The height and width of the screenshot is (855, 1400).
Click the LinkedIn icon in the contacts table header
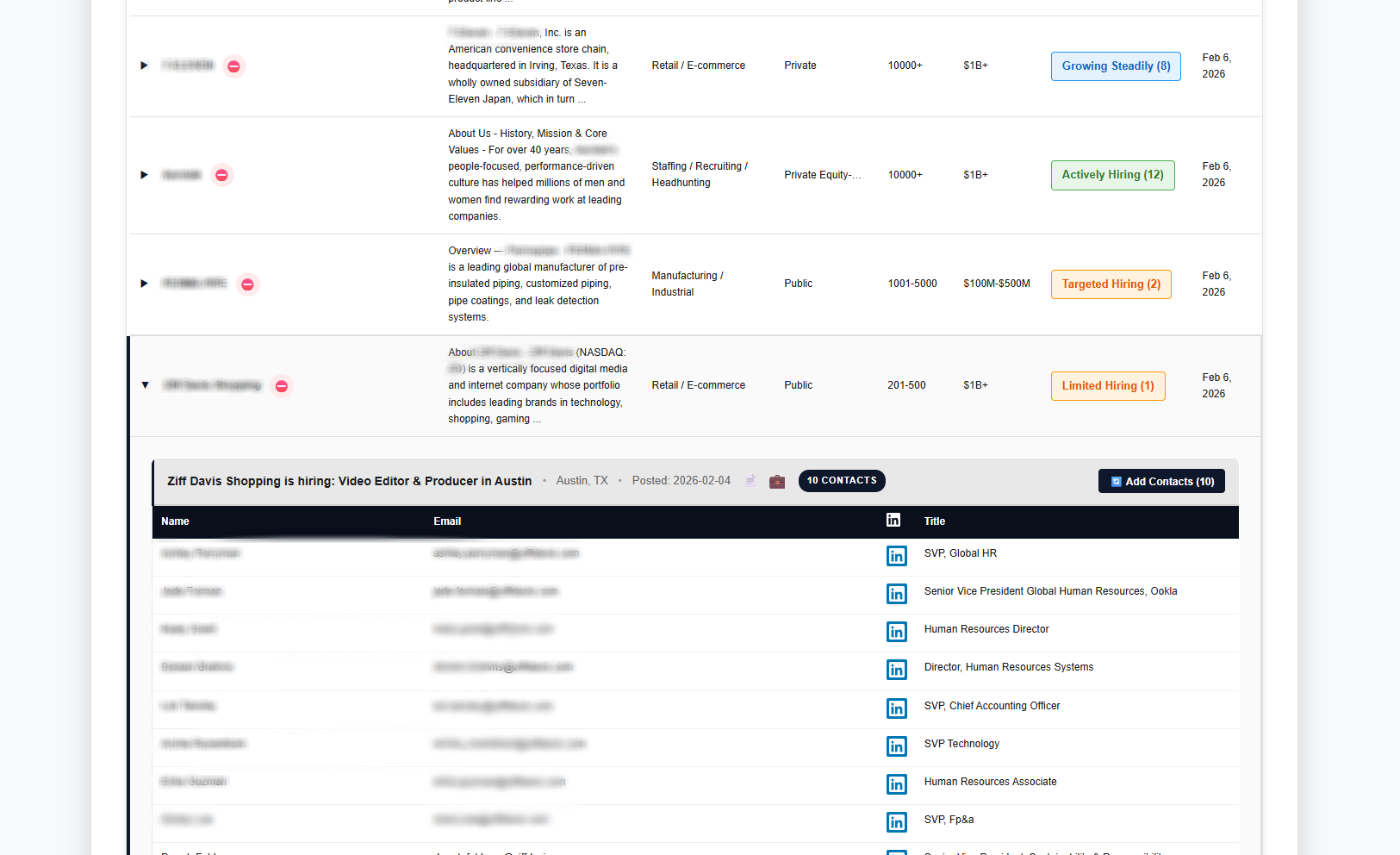893,520
